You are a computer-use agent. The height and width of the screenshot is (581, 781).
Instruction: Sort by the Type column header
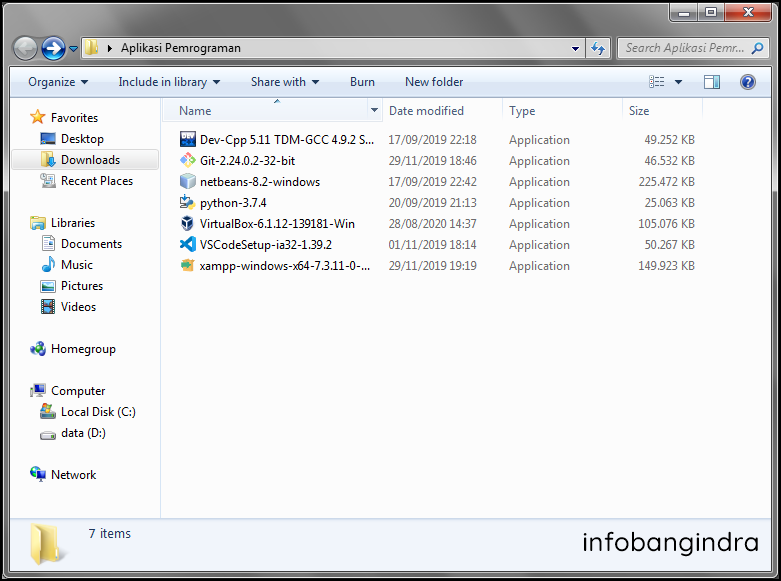pyautogui.click(x=563, y=111)
